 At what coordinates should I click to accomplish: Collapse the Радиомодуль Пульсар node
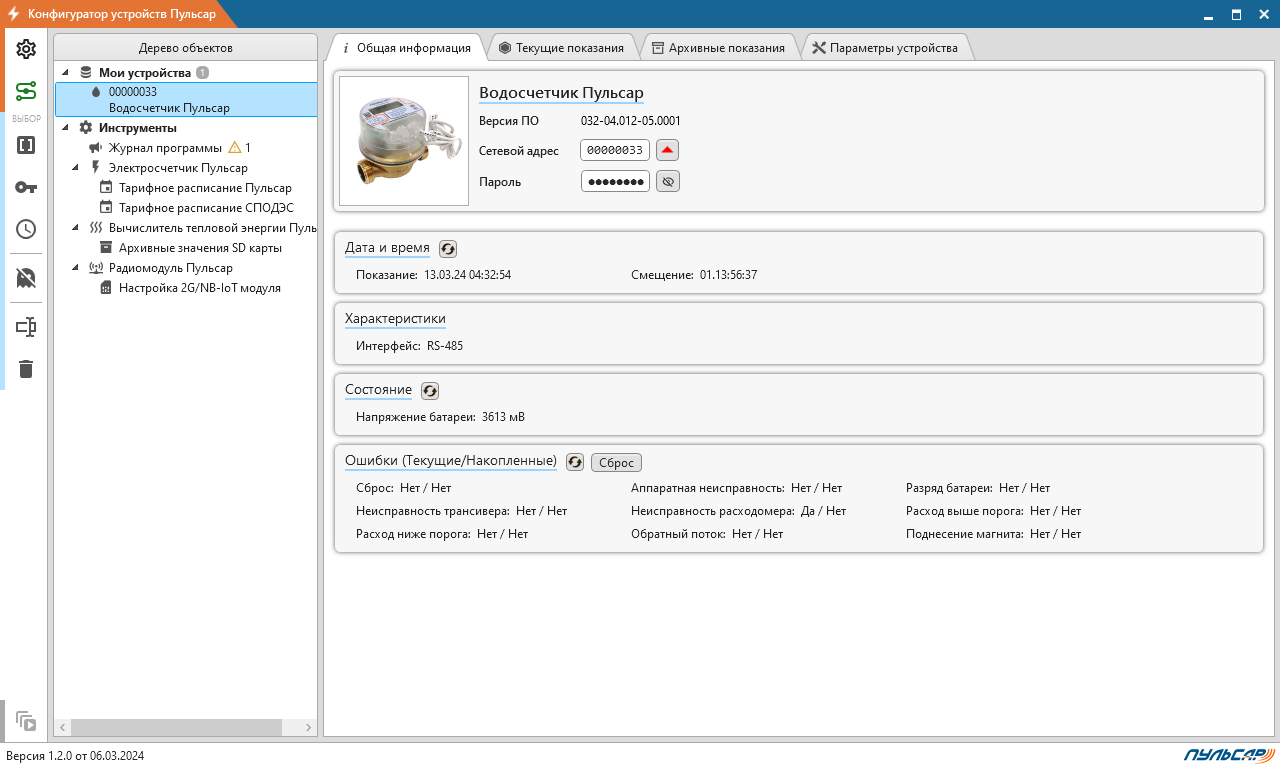click(76, 267)
